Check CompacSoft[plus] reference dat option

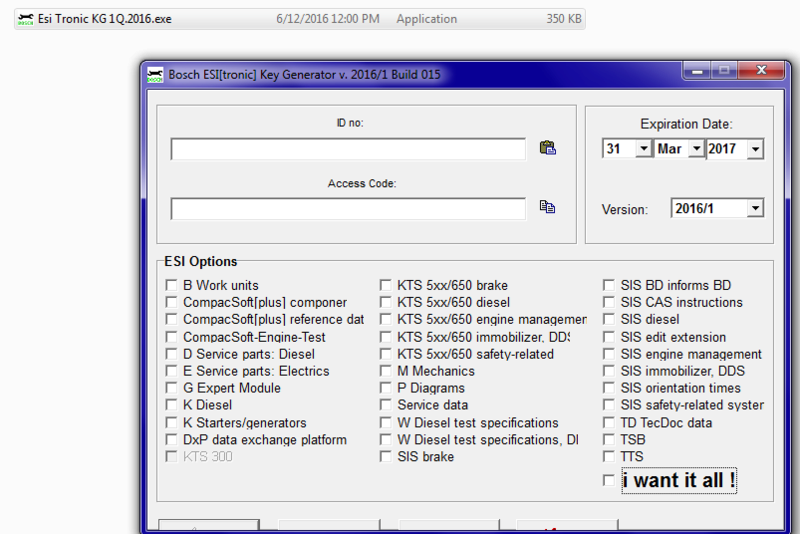pyautogui.click(x=171, y=319)
